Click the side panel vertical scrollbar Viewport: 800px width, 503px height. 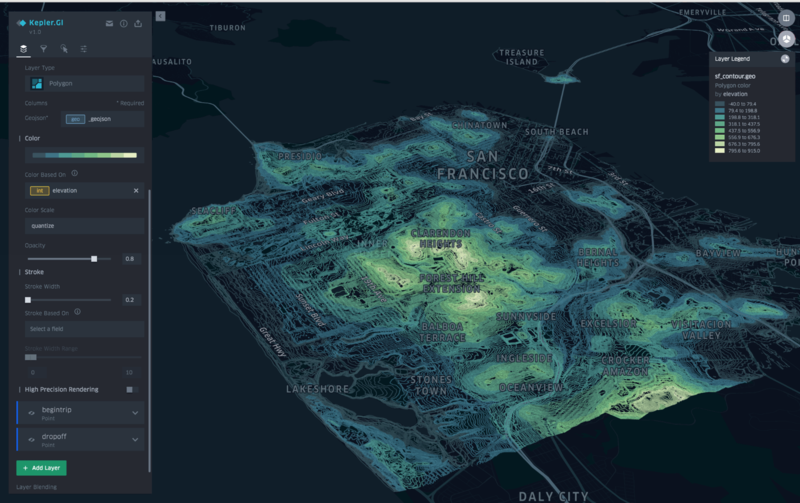(149, 331)
